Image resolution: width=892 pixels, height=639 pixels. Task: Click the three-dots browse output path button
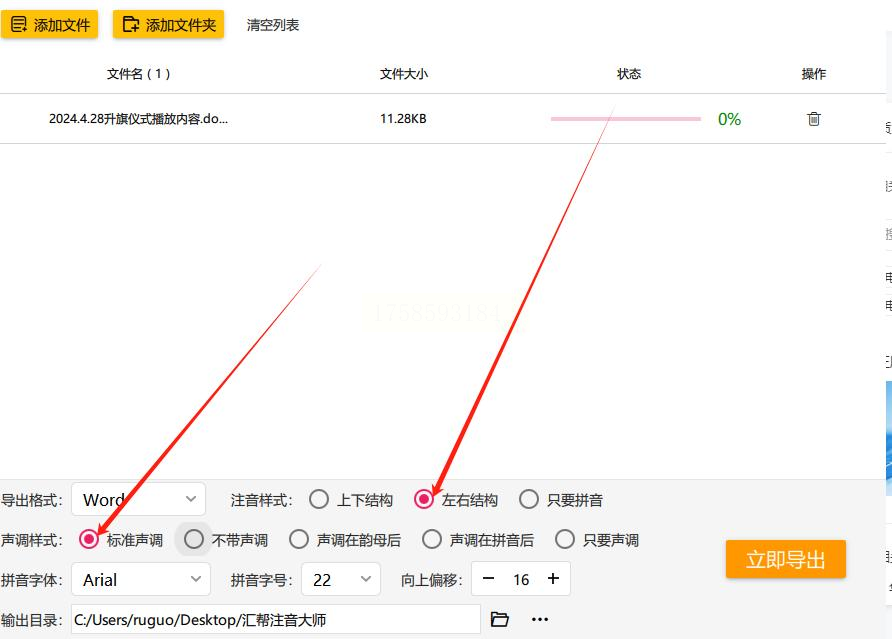coord(540,619)
